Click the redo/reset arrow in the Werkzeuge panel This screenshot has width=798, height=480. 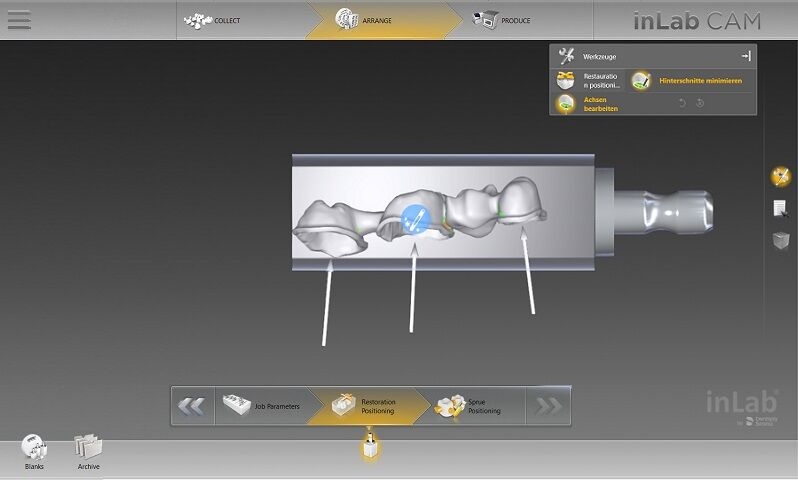point(700,103)
